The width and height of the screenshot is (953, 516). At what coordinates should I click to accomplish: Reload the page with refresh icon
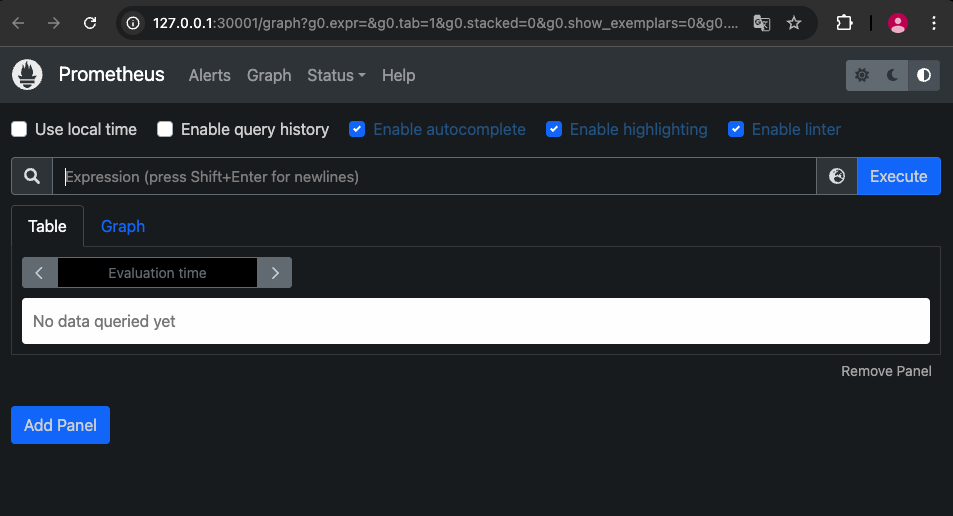(90, 23)
